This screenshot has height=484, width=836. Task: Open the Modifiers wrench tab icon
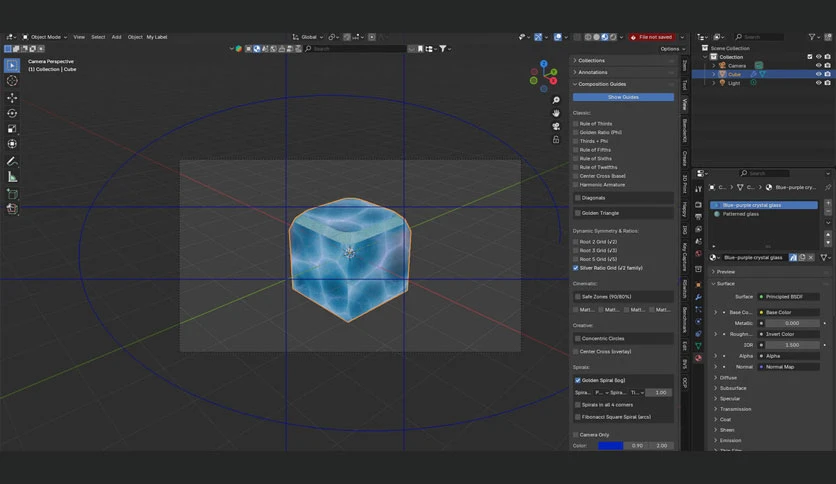click(698, 297)
